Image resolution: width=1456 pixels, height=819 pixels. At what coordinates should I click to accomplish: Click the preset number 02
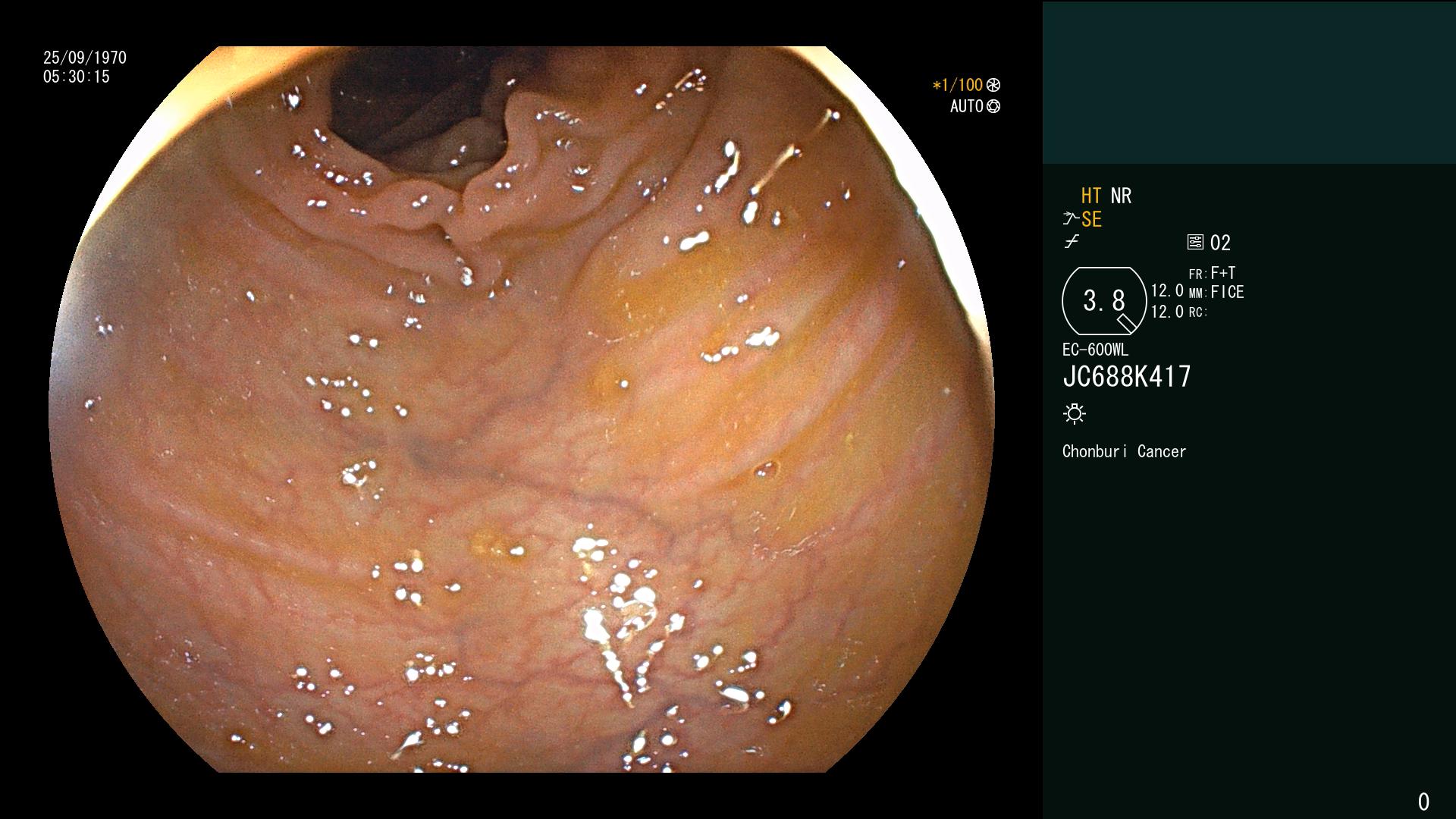click(x=1220, y=243)
